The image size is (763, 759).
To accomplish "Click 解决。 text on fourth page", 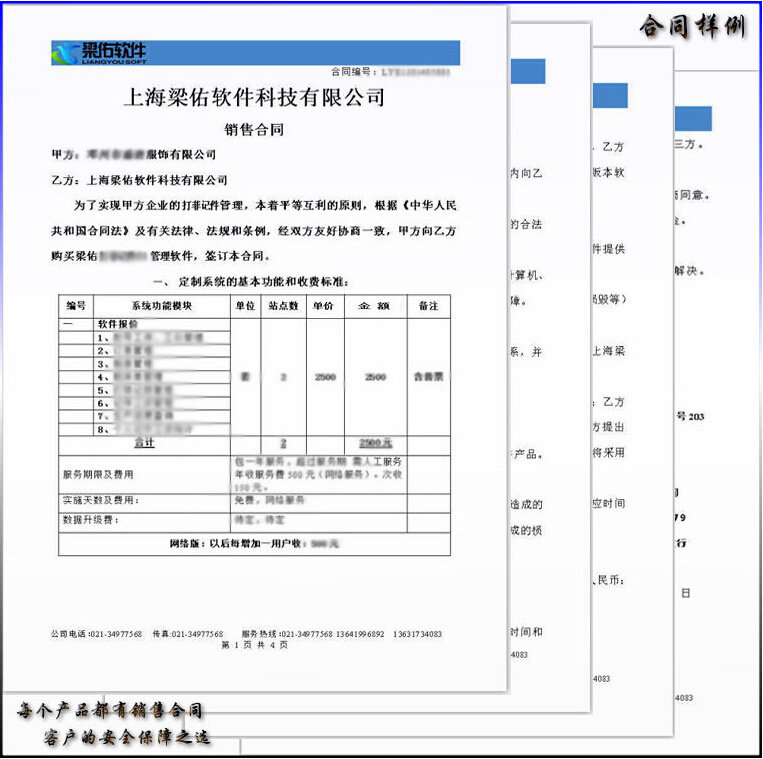I will coord(690,271).
